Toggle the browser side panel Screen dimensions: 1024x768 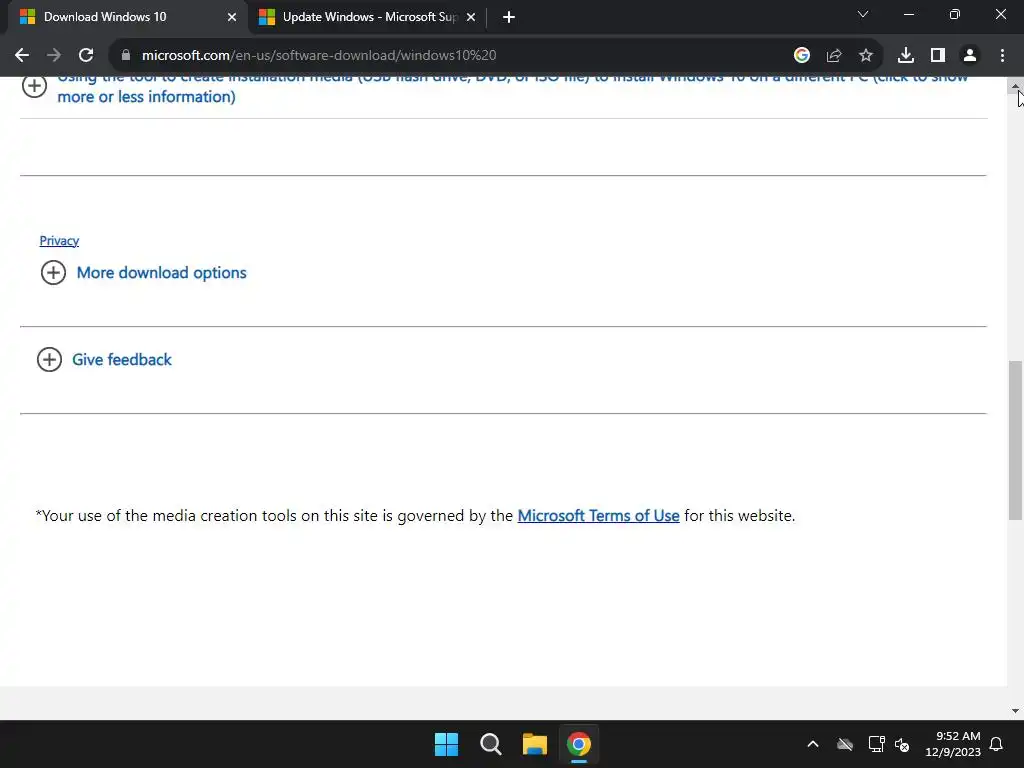[x=938, y=56]
